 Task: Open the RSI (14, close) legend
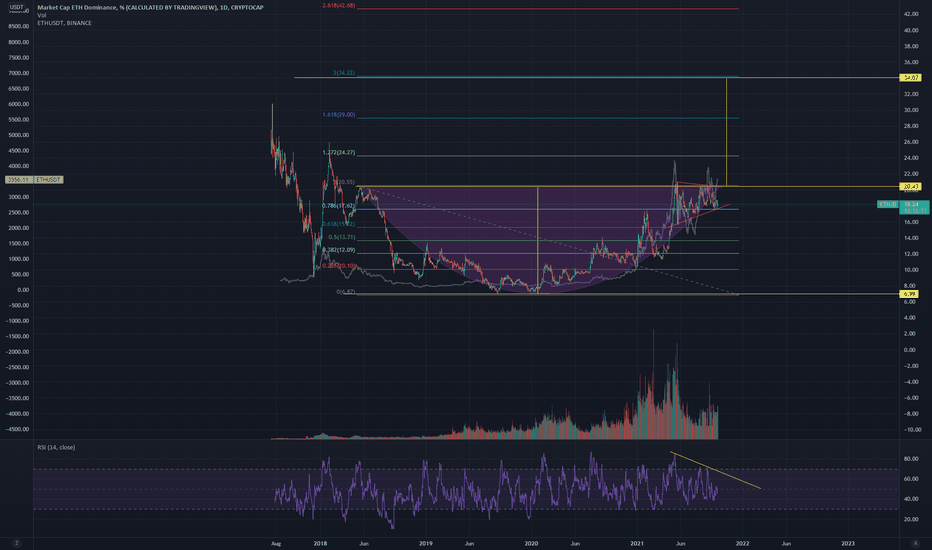tap(56, 447)
